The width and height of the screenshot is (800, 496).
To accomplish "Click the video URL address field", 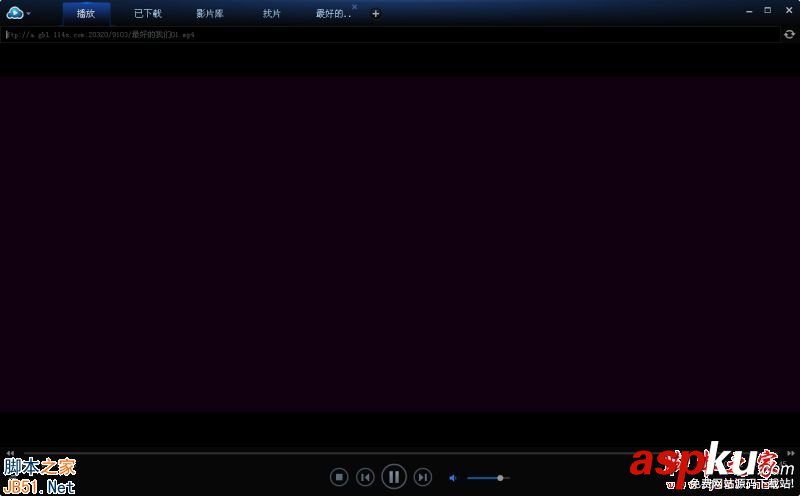I will click(391, 35).
